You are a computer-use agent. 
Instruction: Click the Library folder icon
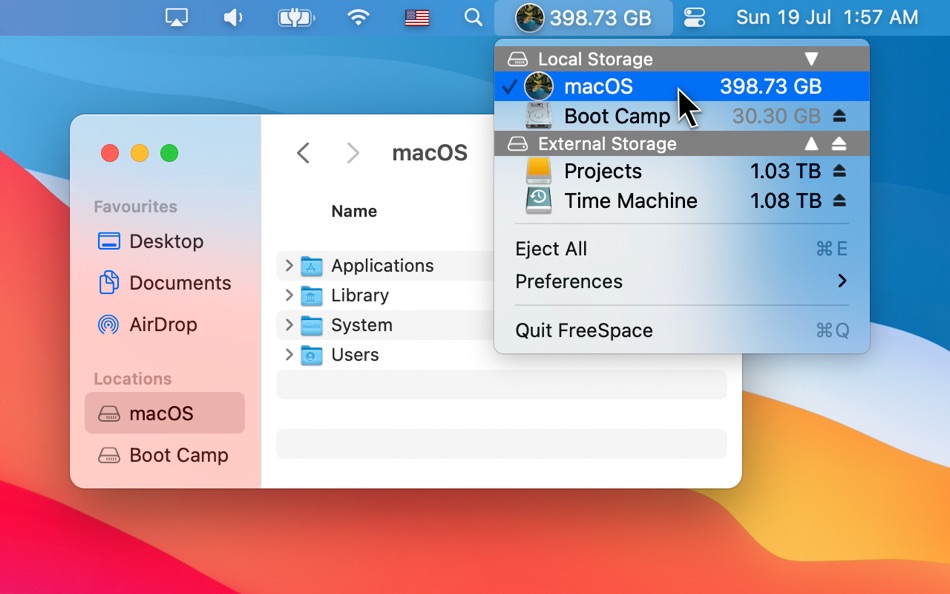pos(311,296)
